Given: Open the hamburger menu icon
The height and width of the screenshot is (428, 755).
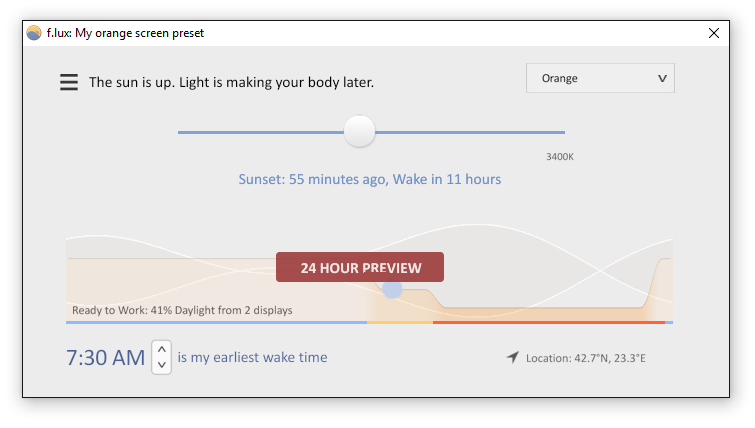Looking at the screenshot, I should tap(69, 82).
